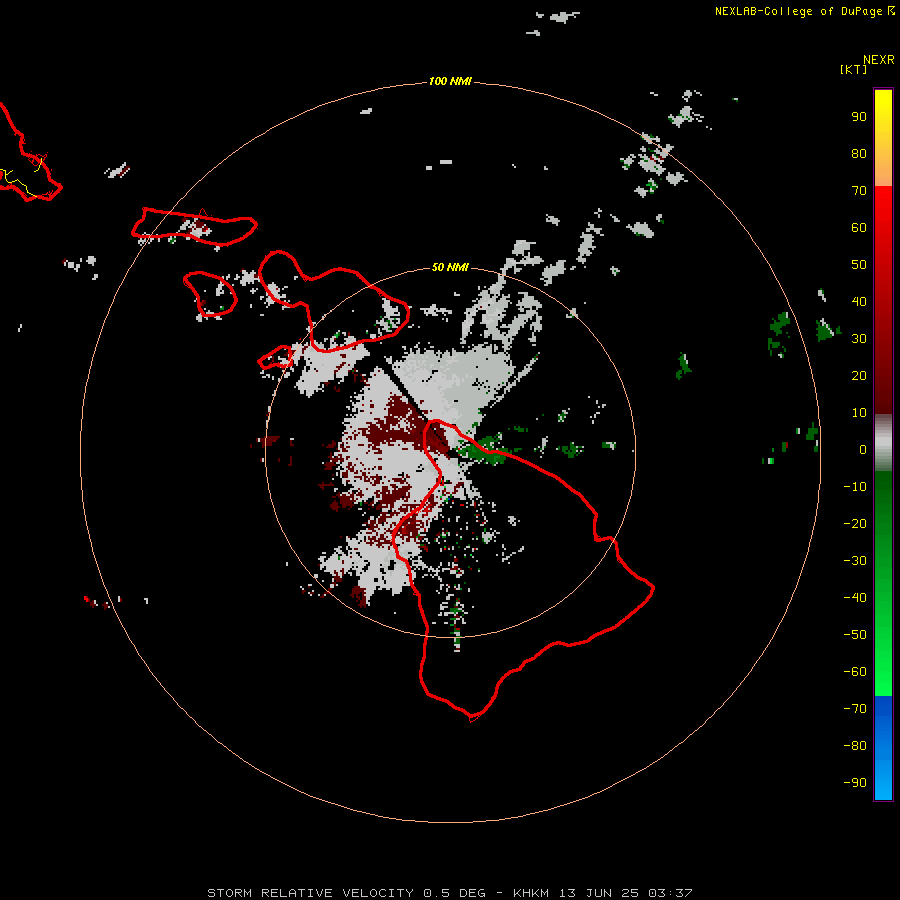
Task: Click the NEXR label above the color bar
Action: (x=879, y=60)
